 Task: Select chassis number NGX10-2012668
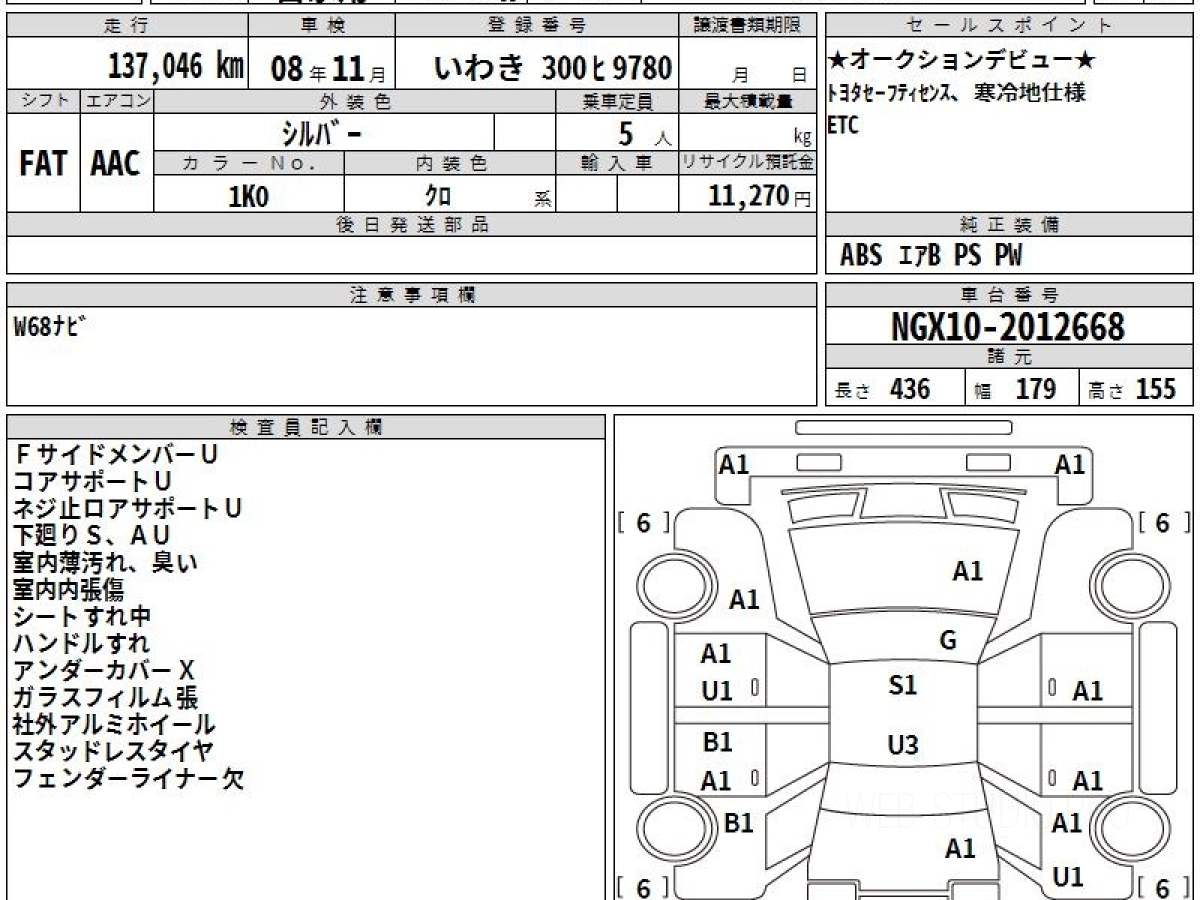point(1008,326)
